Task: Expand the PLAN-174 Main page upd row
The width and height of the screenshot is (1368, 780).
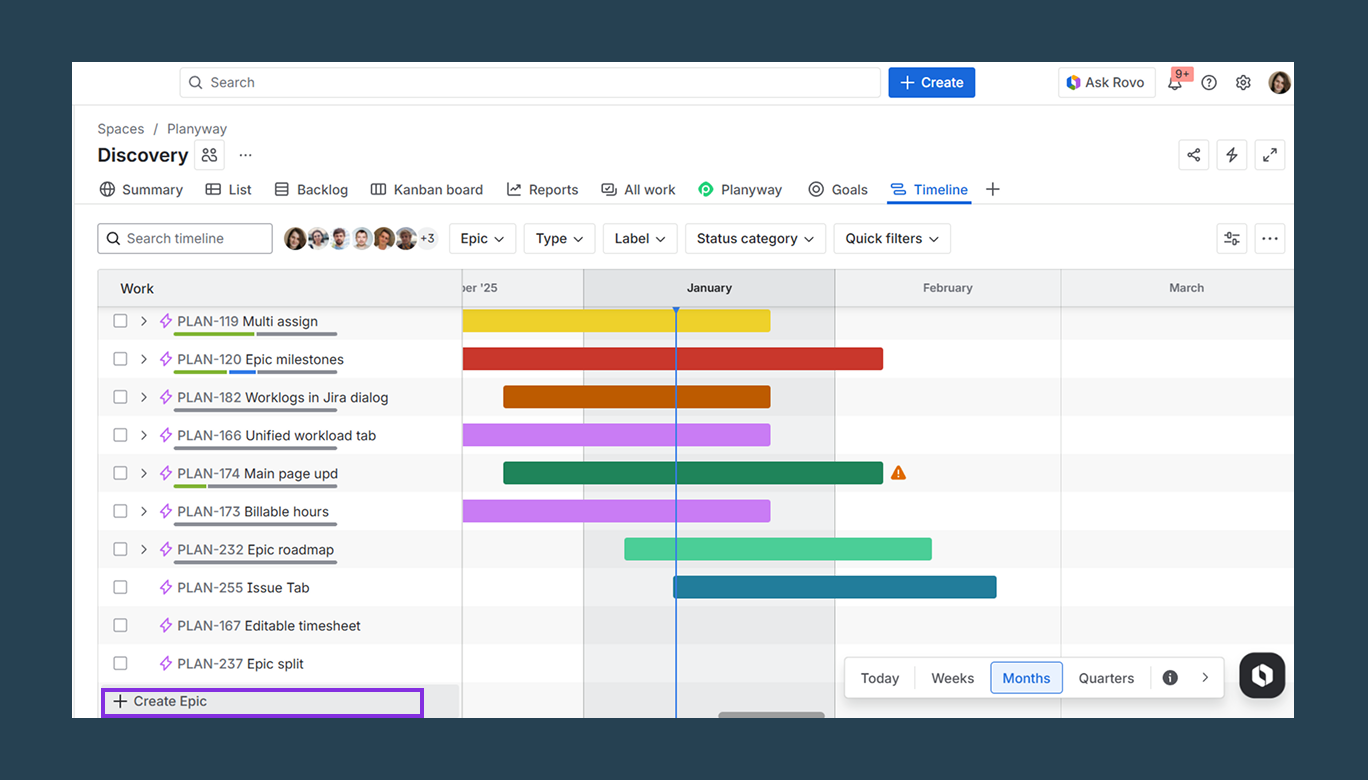Action: pos(144,473)
